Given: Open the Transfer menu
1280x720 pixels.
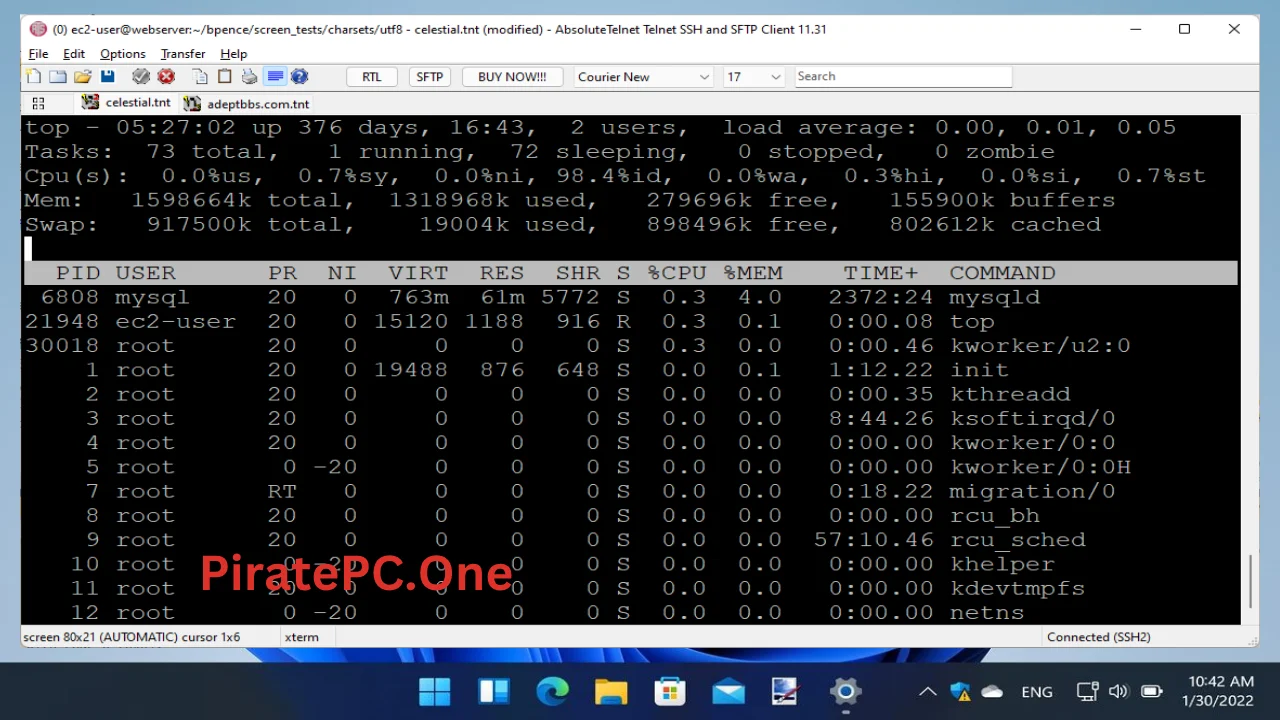Looking at the screenshot, I should [x=183, y=54].
